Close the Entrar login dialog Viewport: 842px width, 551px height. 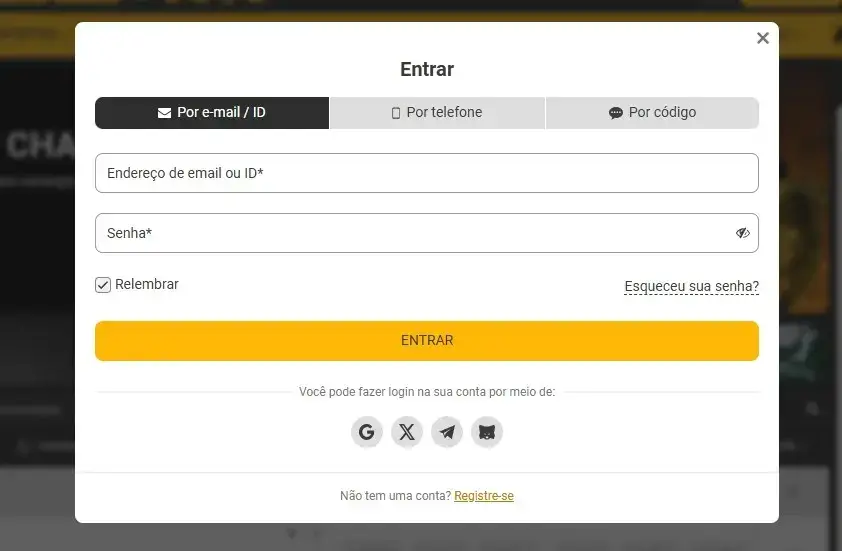coord(763,38)
